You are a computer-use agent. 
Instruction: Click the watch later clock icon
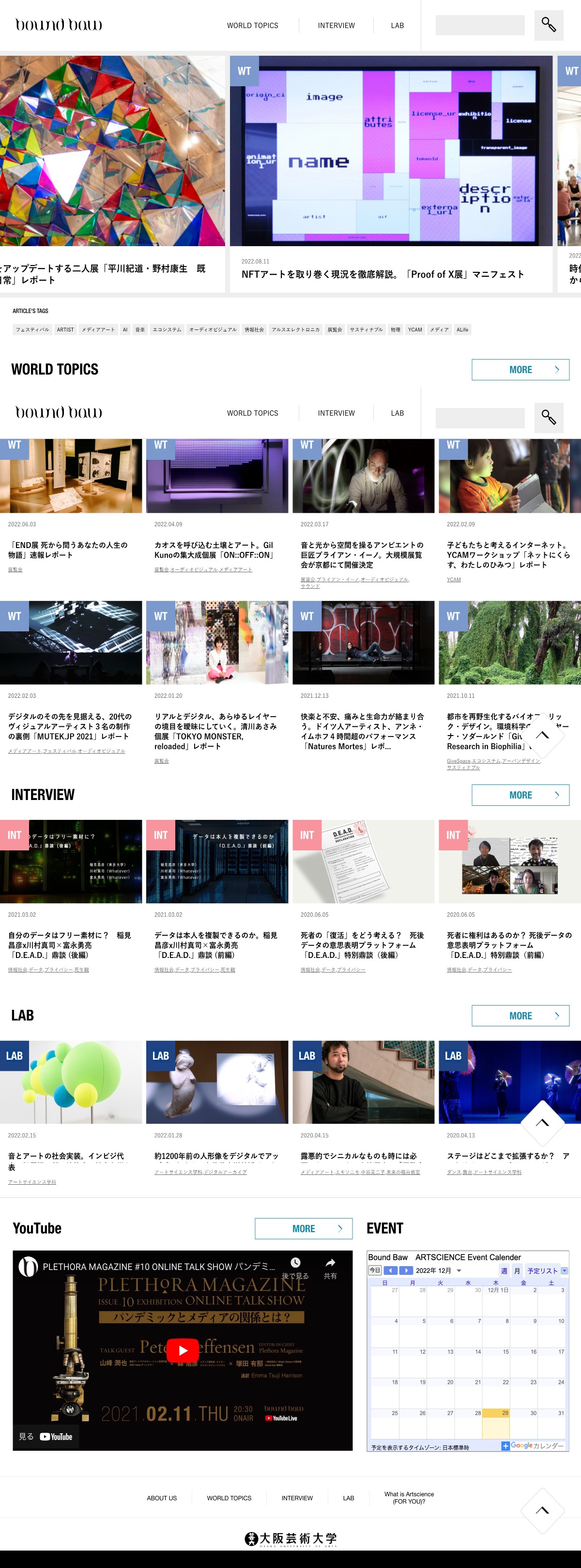[x=295, y=1263]
